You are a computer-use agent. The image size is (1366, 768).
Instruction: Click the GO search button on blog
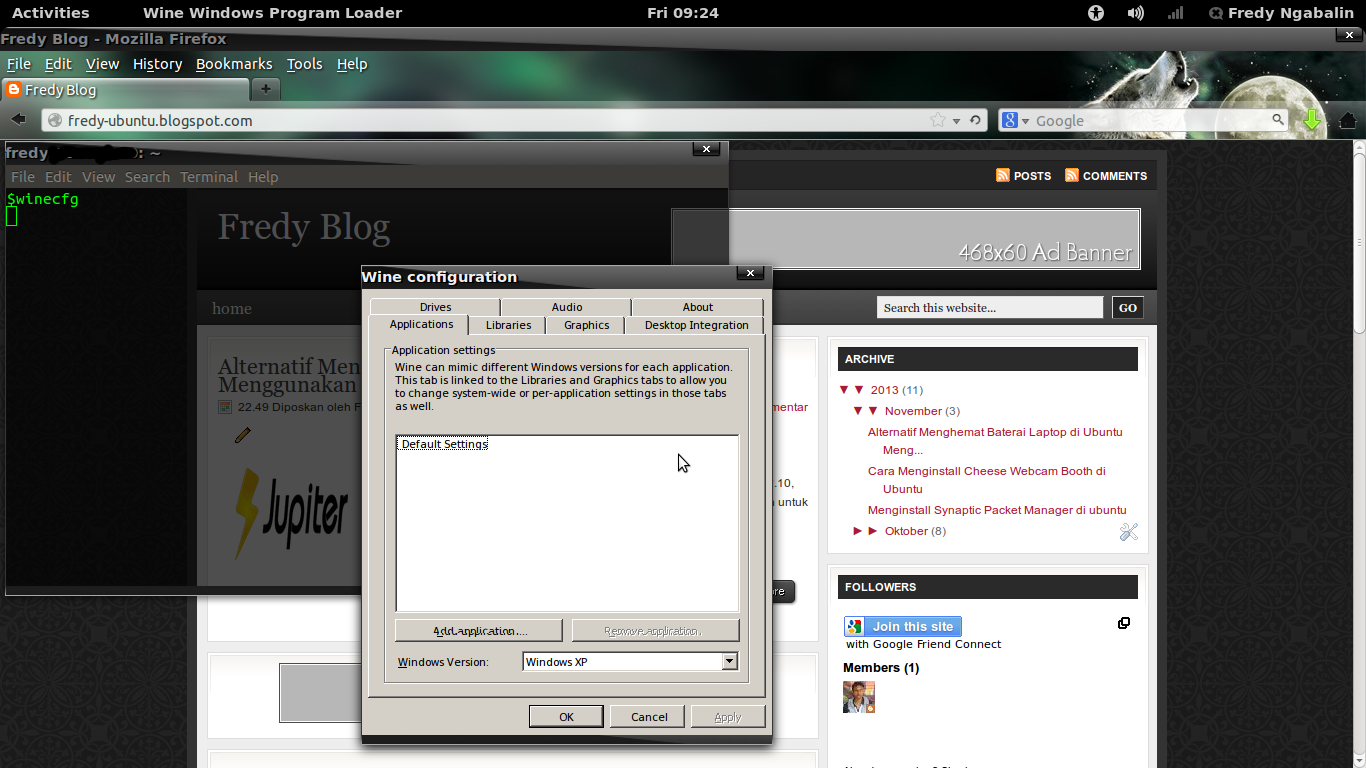click(1127, 308)
